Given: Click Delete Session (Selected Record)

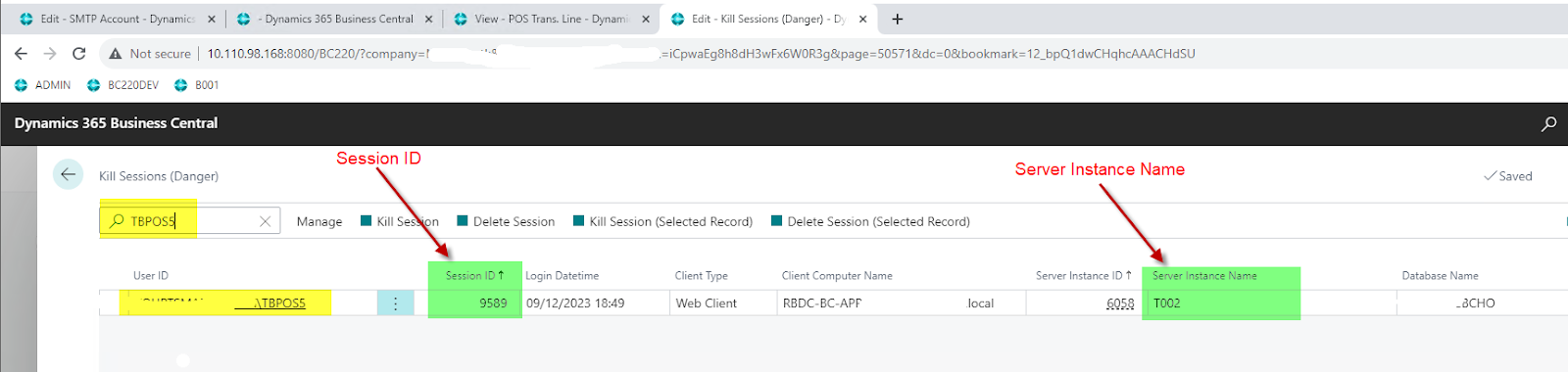Looking at the screenshot, I should click(870, 222).
